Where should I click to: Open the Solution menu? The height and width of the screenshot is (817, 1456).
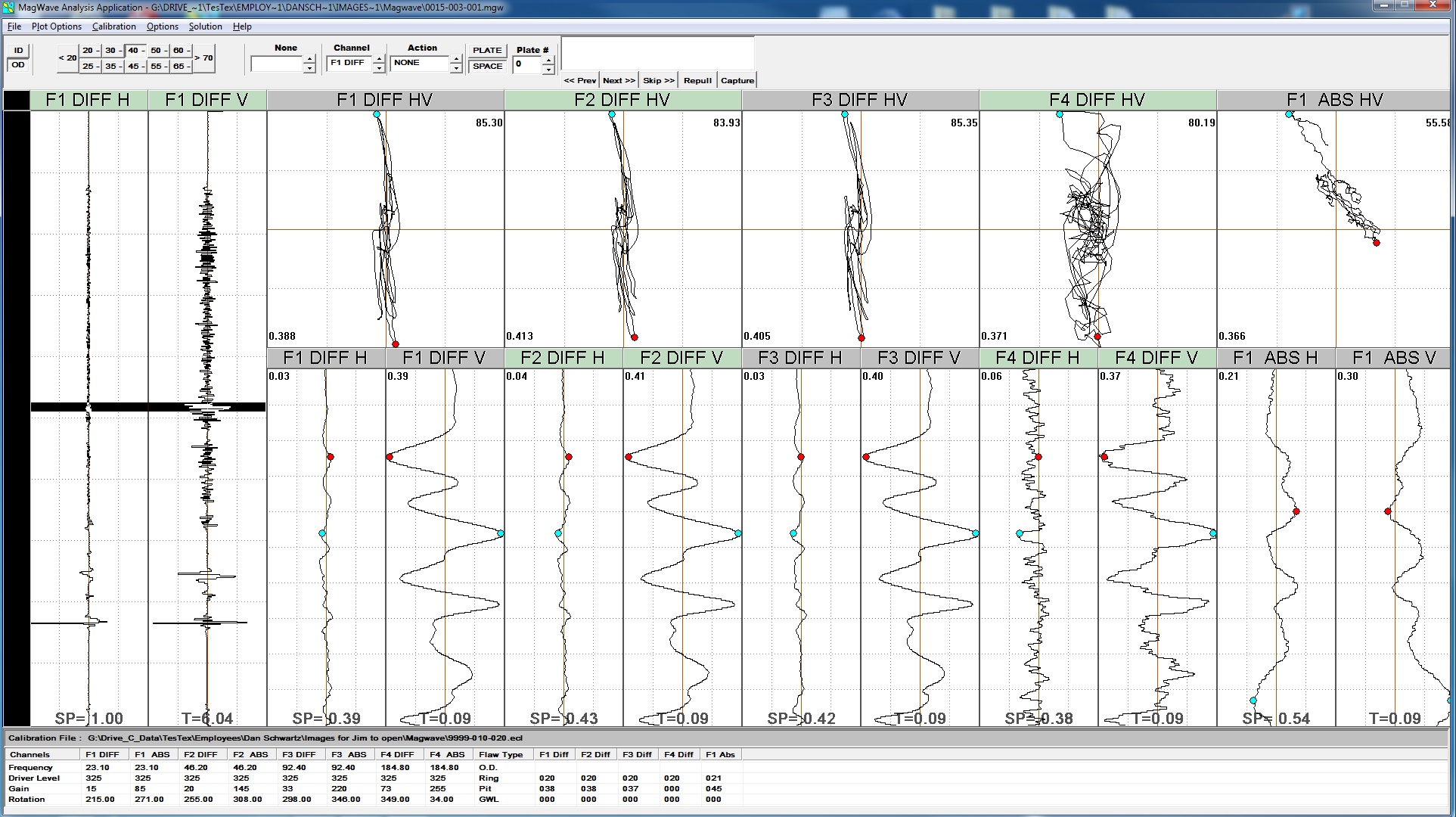point(206,26)
